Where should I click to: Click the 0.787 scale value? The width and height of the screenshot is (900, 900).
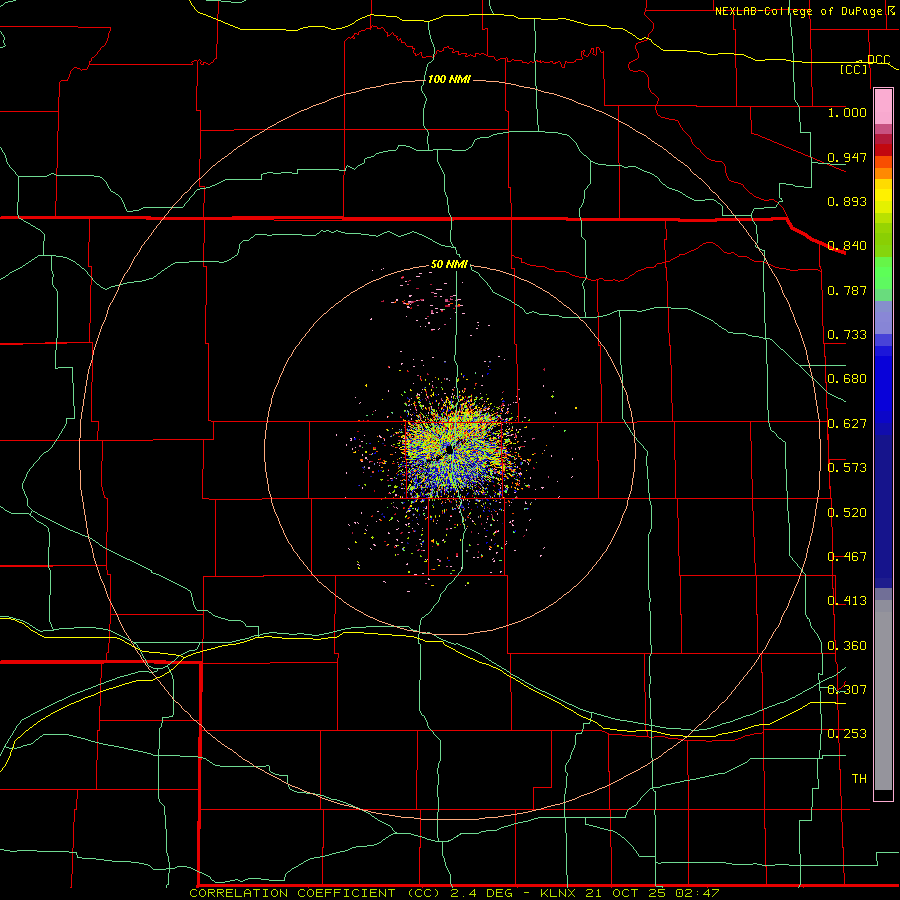coord(847,290)
